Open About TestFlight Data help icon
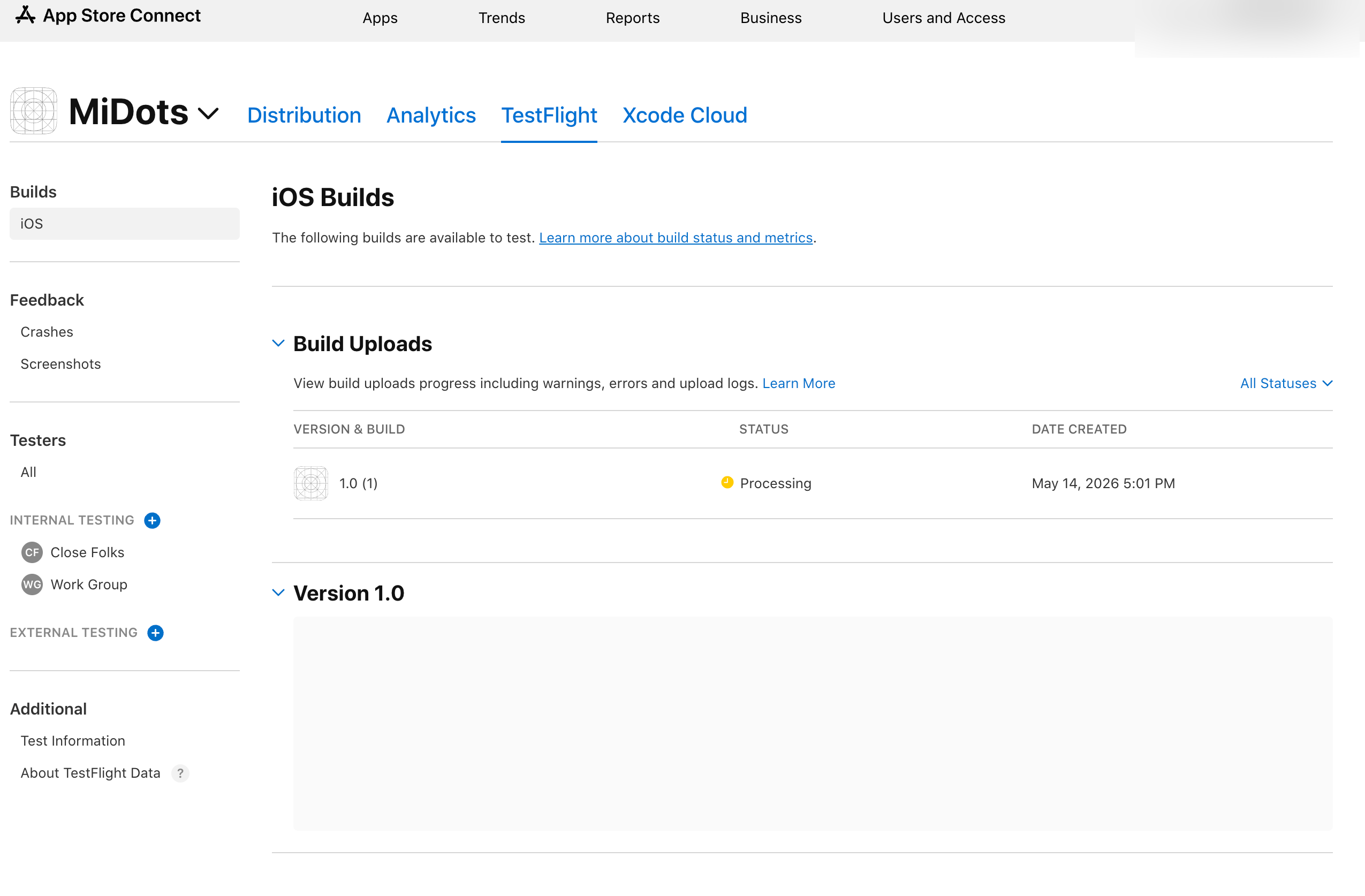This screenshot has width=1365, height=896. pos(180,773)
